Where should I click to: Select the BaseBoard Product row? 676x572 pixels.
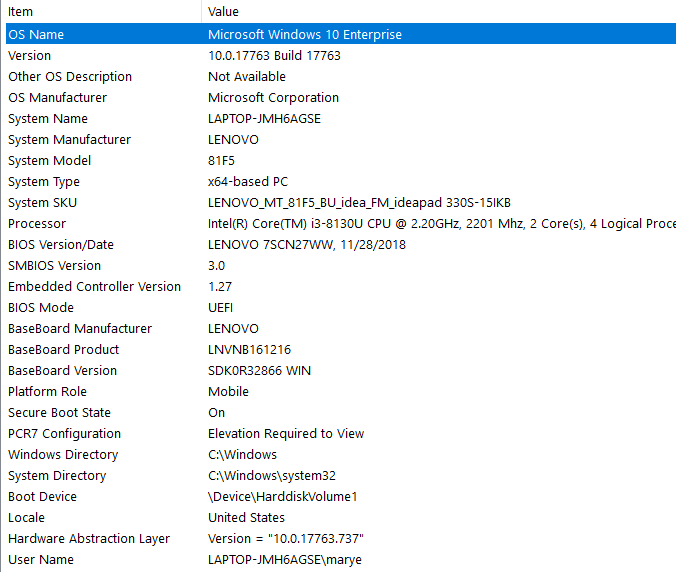[341, 349]
